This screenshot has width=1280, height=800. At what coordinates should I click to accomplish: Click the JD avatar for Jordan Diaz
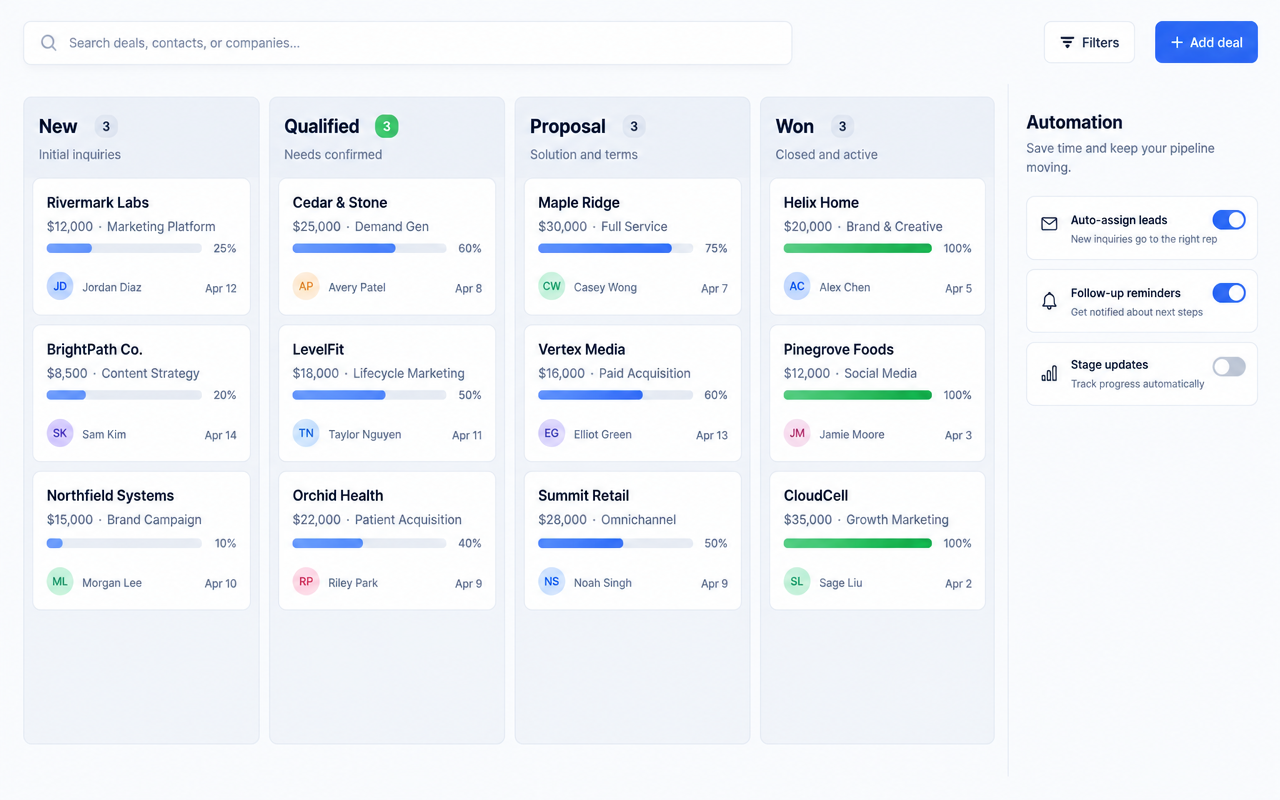click(60, 286)
